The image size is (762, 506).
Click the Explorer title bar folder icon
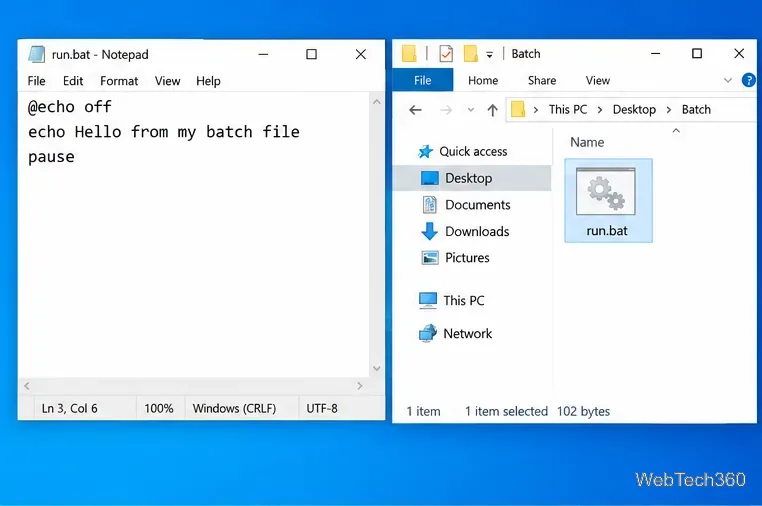pyautogui.click(x=409, y=53)
